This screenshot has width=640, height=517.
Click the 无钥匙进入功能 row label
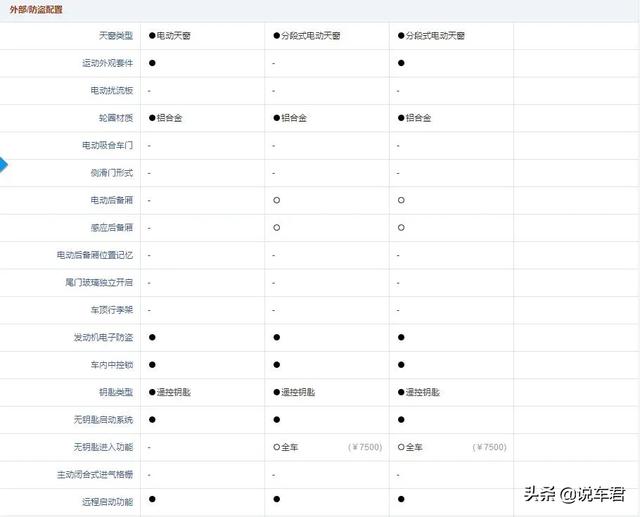pos(103,447)
